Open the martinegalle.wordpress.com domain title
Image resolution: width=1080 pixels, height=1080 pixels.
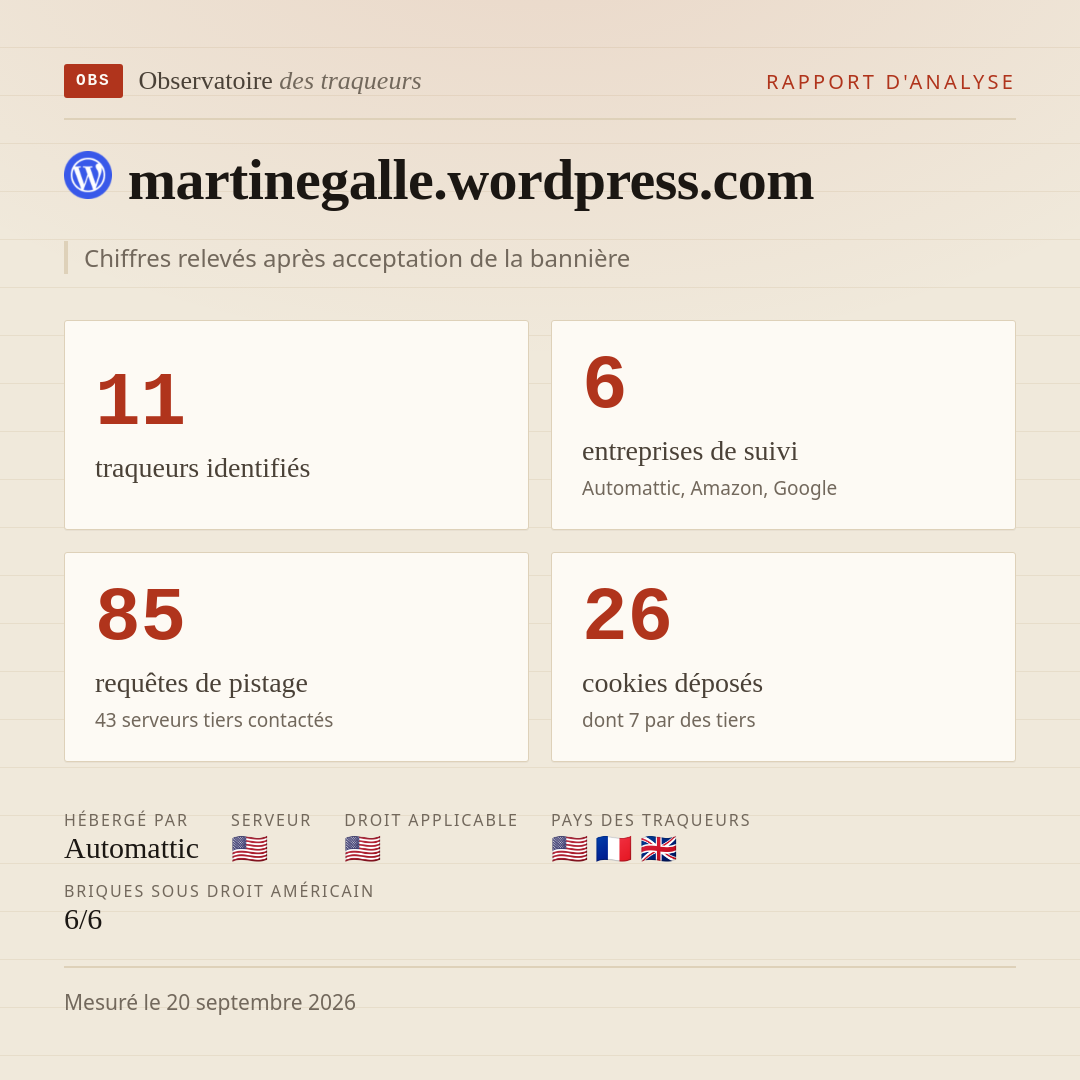471,180
